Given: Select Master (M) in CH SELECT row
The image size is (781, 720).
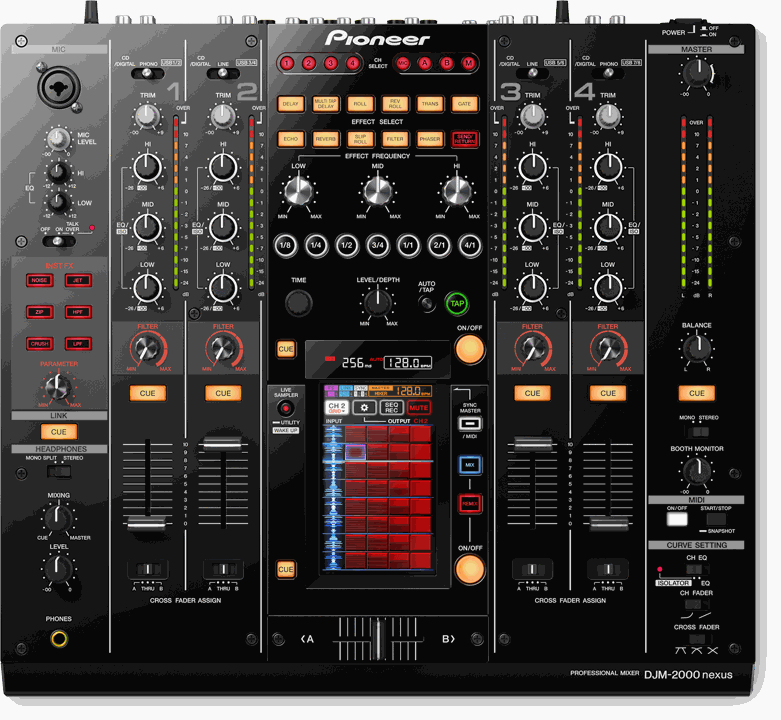Looking at the screenshot, I should 468,63.
